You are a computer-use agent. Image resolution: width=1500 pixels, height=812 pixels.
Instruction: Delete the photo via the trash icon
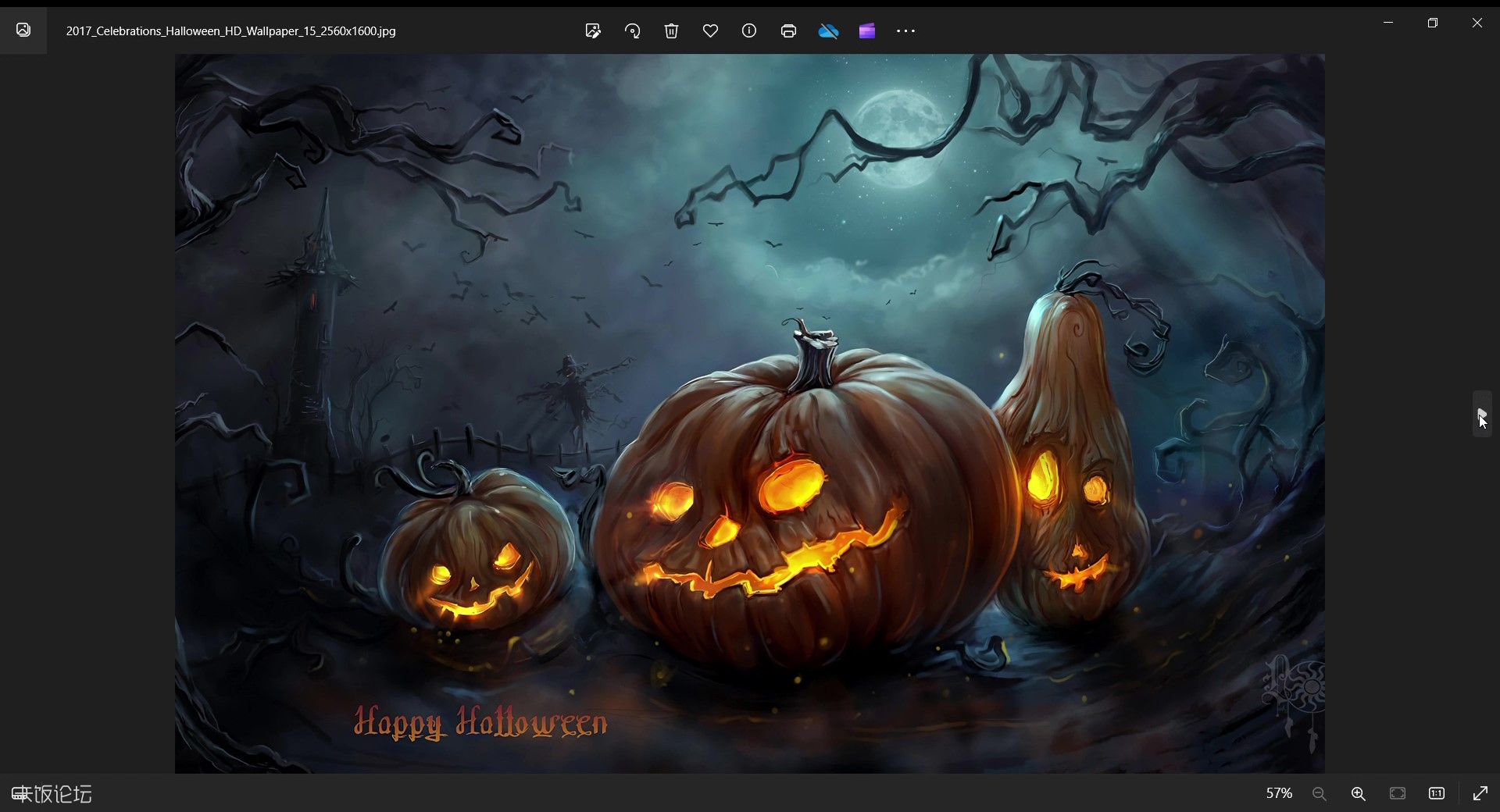click(671, 31)
